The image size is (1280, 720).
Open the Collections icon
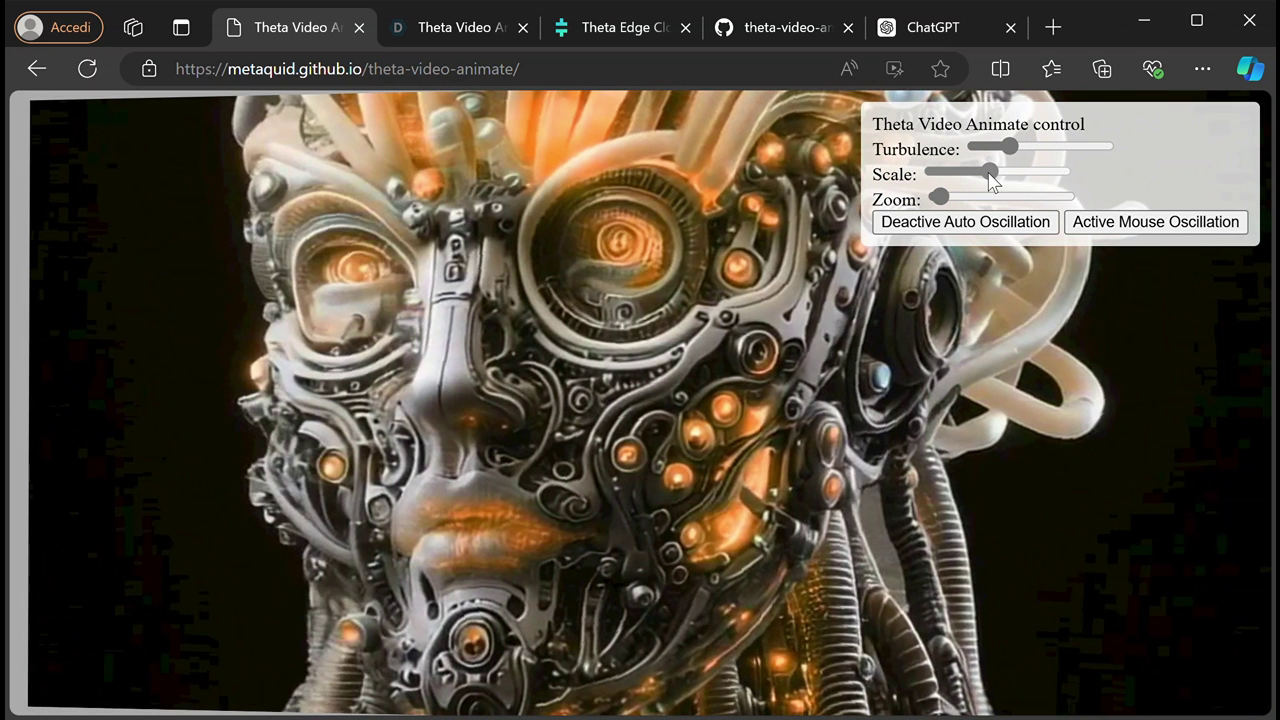1102,69
